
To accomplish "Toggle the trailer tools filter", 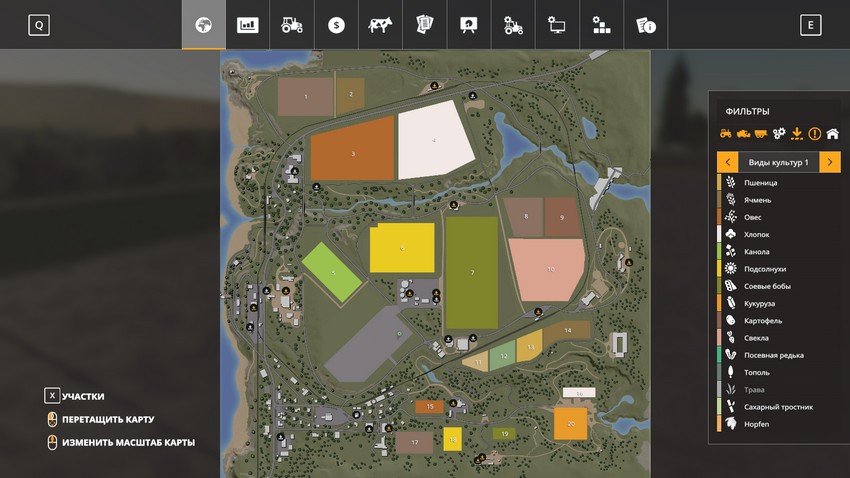I will pyautogui.click(x=761, y=133).
